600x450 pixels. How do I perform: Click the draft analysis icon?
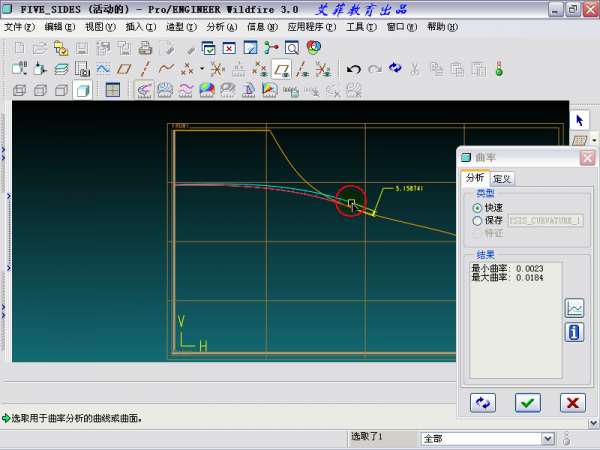click(248, 90)
